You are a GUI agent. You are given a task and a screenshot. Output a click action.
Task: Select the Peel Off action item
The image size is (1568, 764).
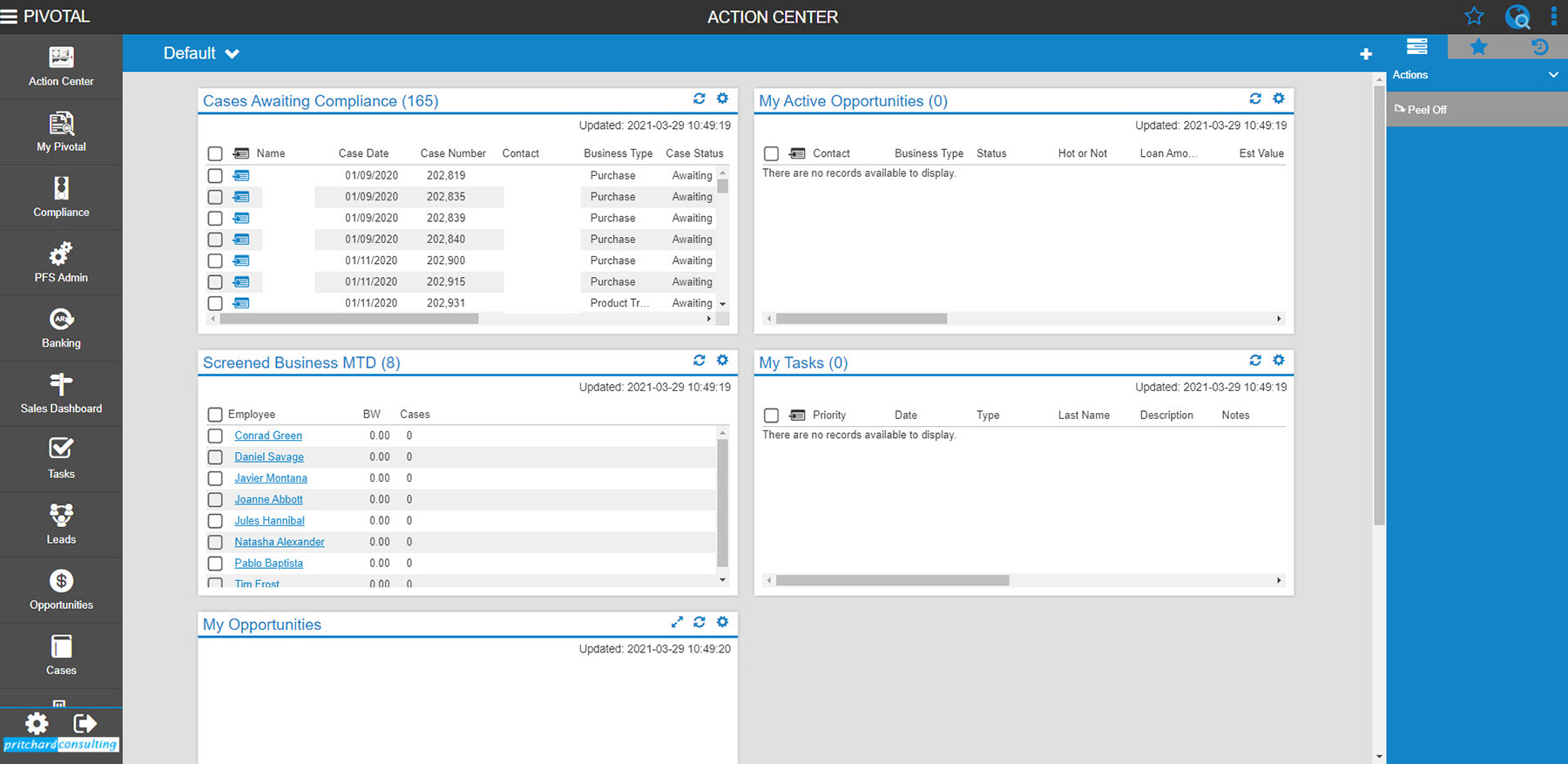tap(1426, 110)
